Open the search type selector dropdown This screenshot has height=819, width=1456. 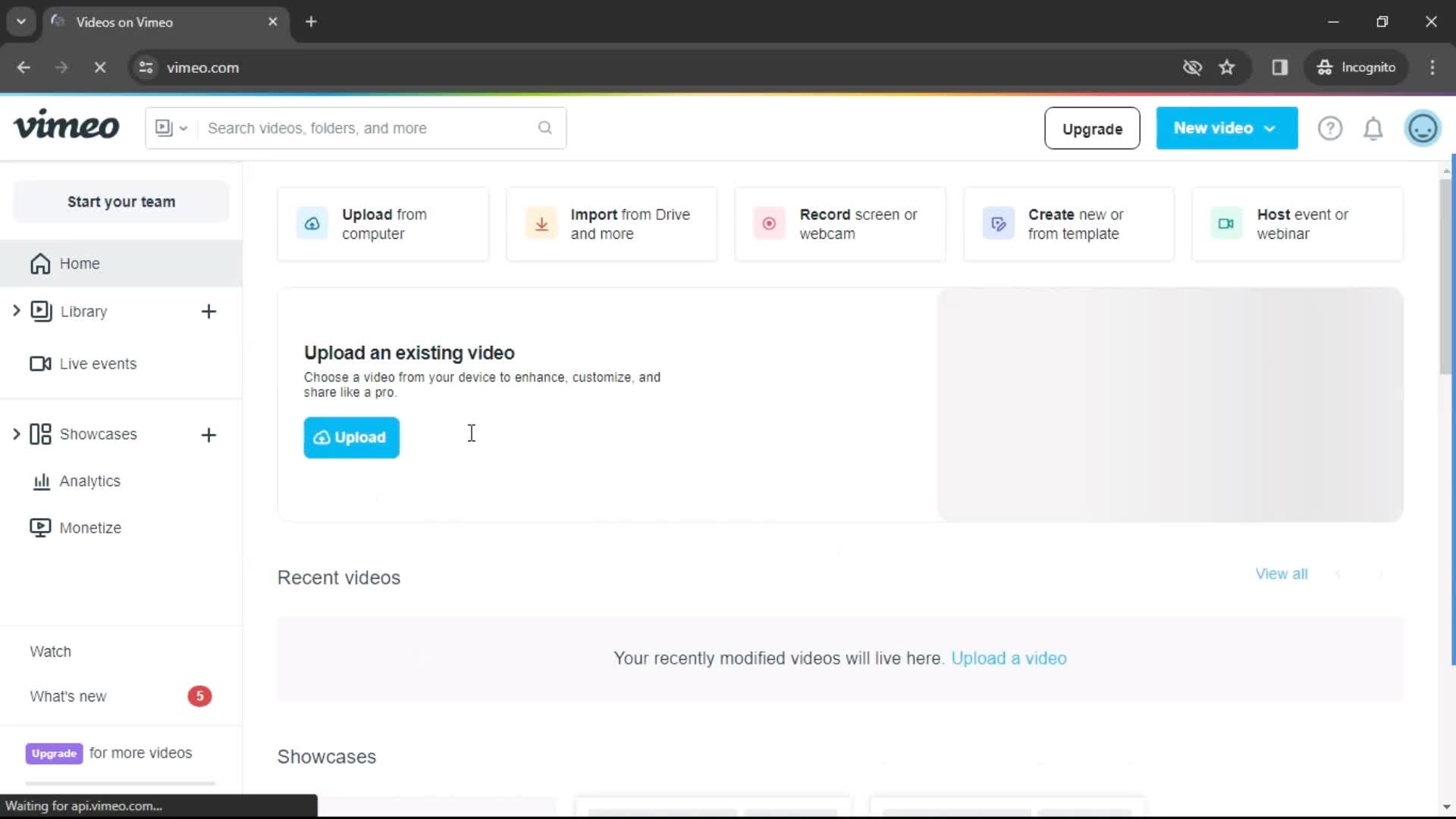click(x=171, y=128)
